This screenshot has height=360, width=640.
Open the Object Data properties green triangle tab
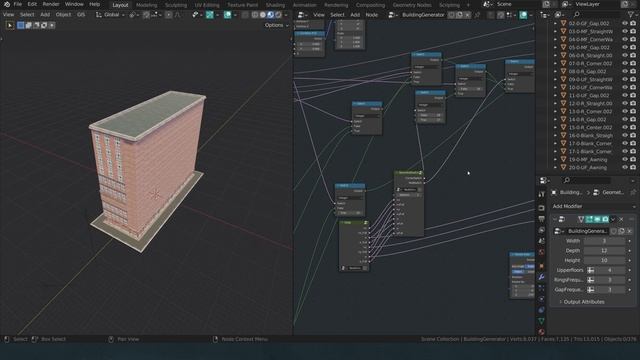(x=542, y=321)
